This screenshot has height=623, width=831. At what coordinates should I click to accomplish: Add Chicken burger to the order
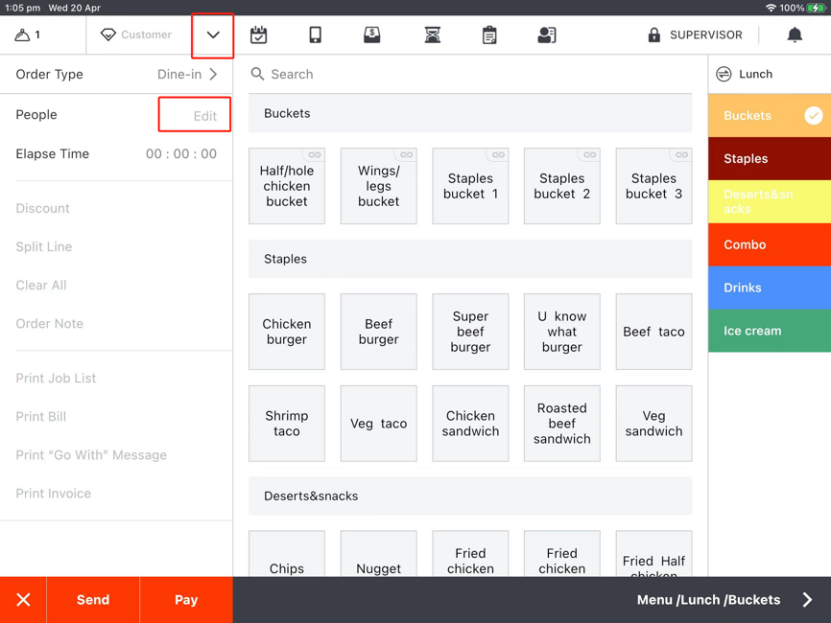[x=287, y=332]
